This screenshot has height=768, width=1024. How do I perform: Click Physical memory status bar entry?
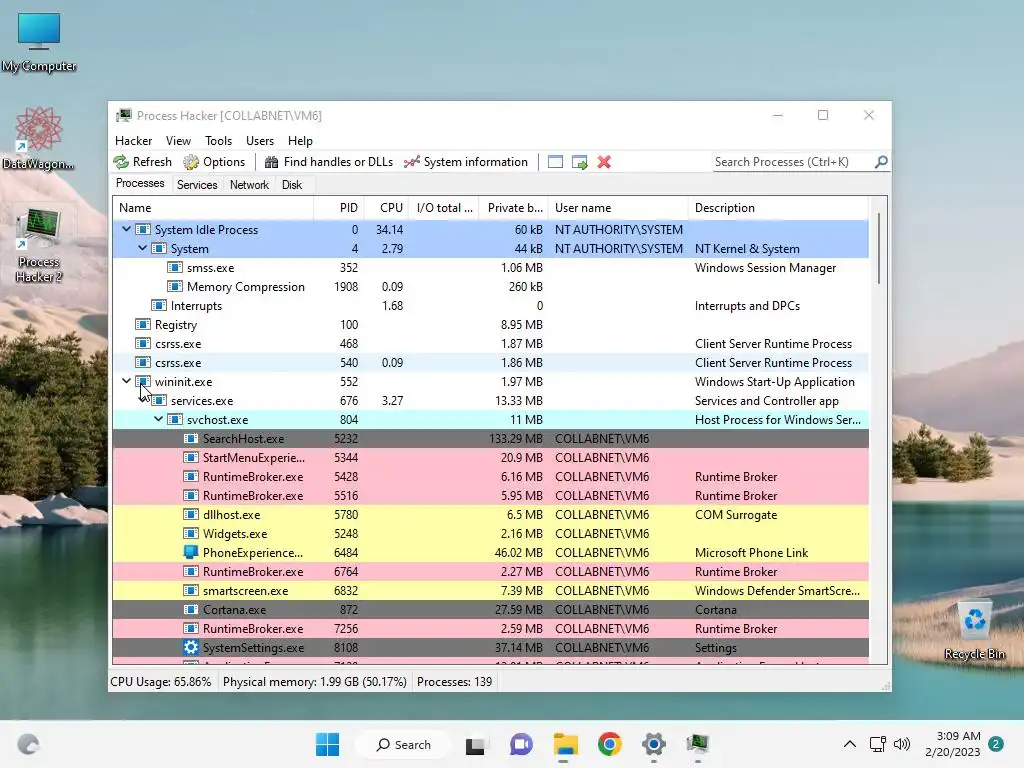click(315, 682)
